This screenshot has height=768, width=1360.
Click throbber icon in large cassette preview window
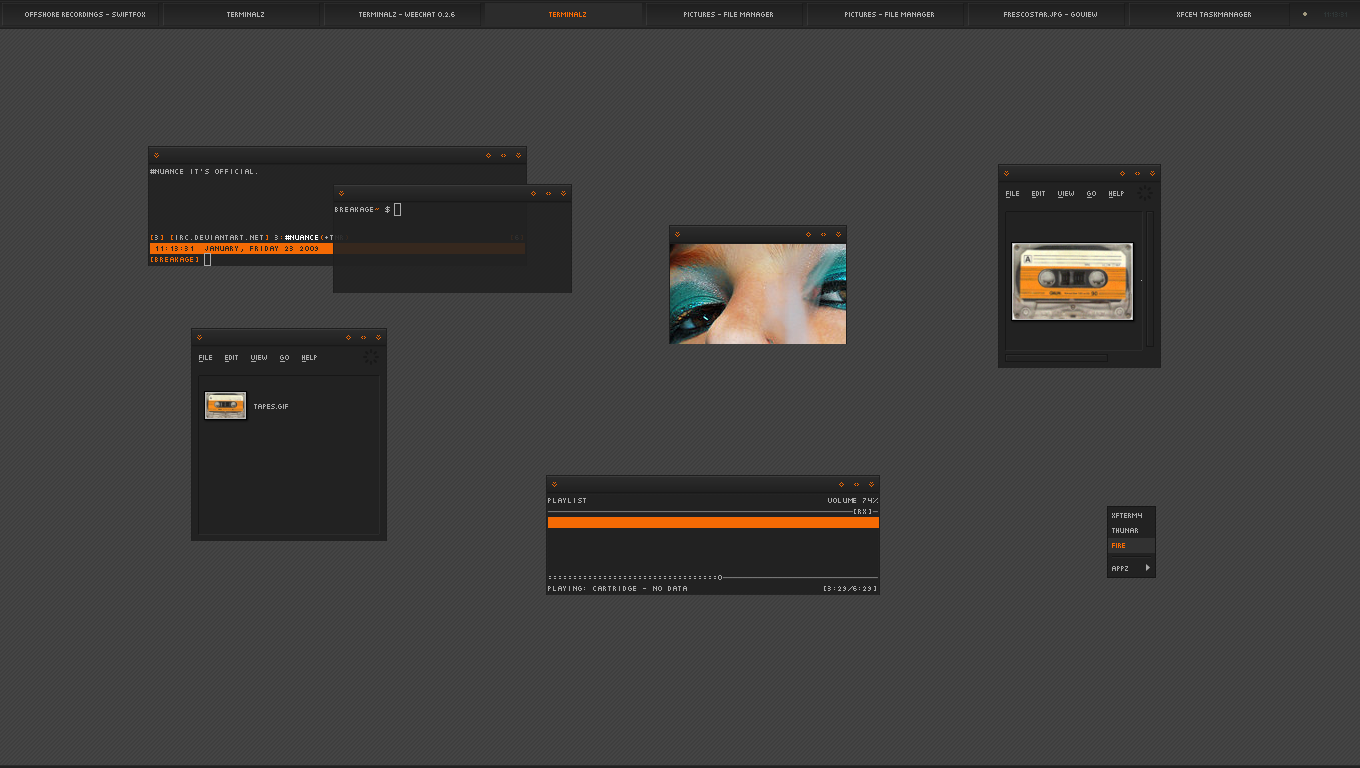click(1145, 193)
